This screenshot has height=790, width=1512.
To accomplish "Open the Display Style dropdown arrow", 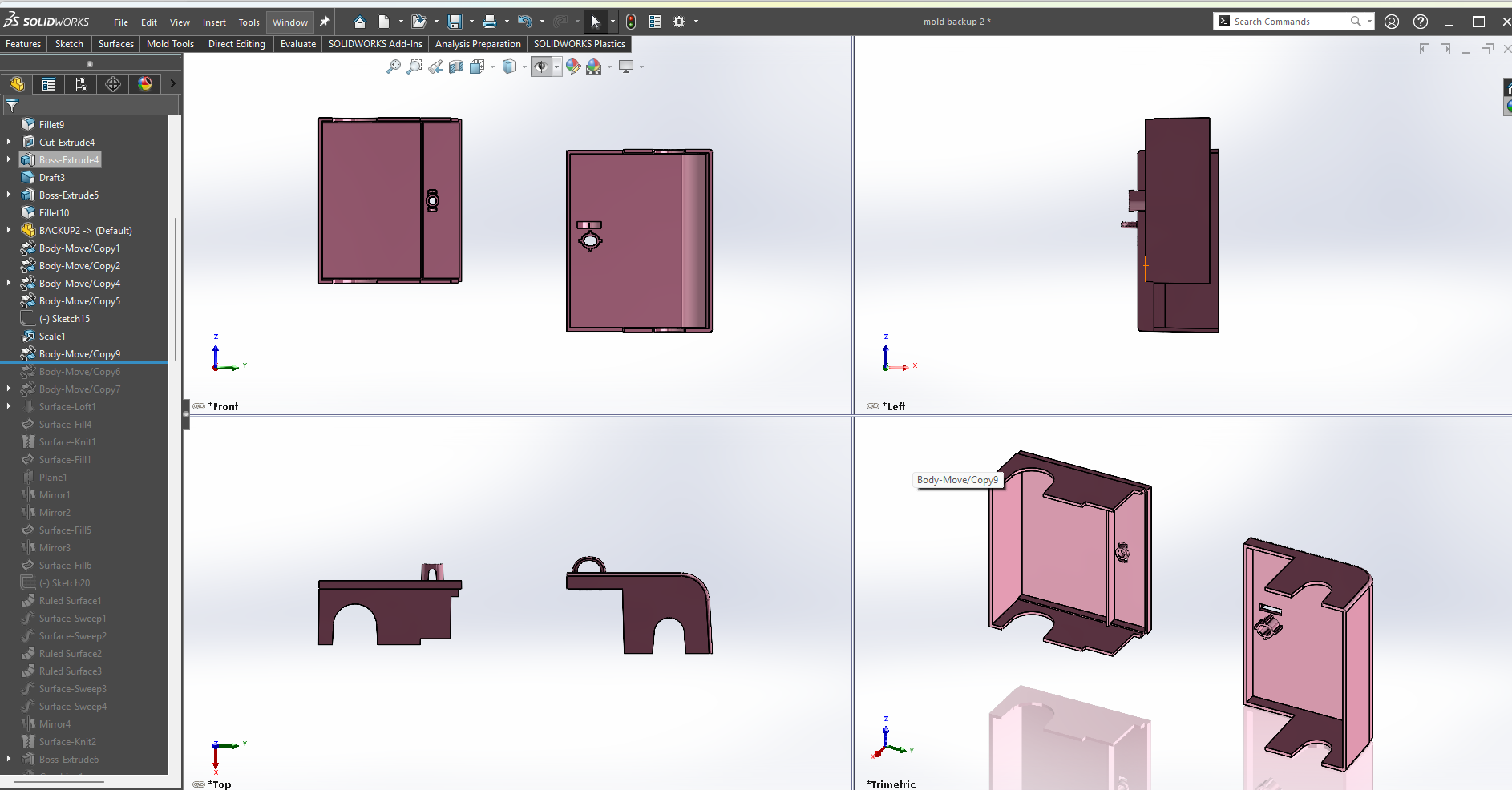I will 524,67.
